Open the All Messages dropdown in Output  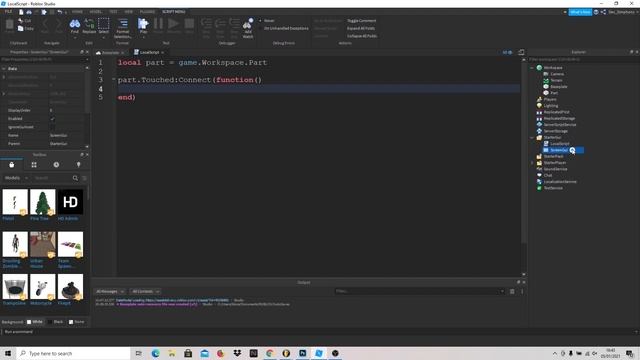[x=109, y=291]
